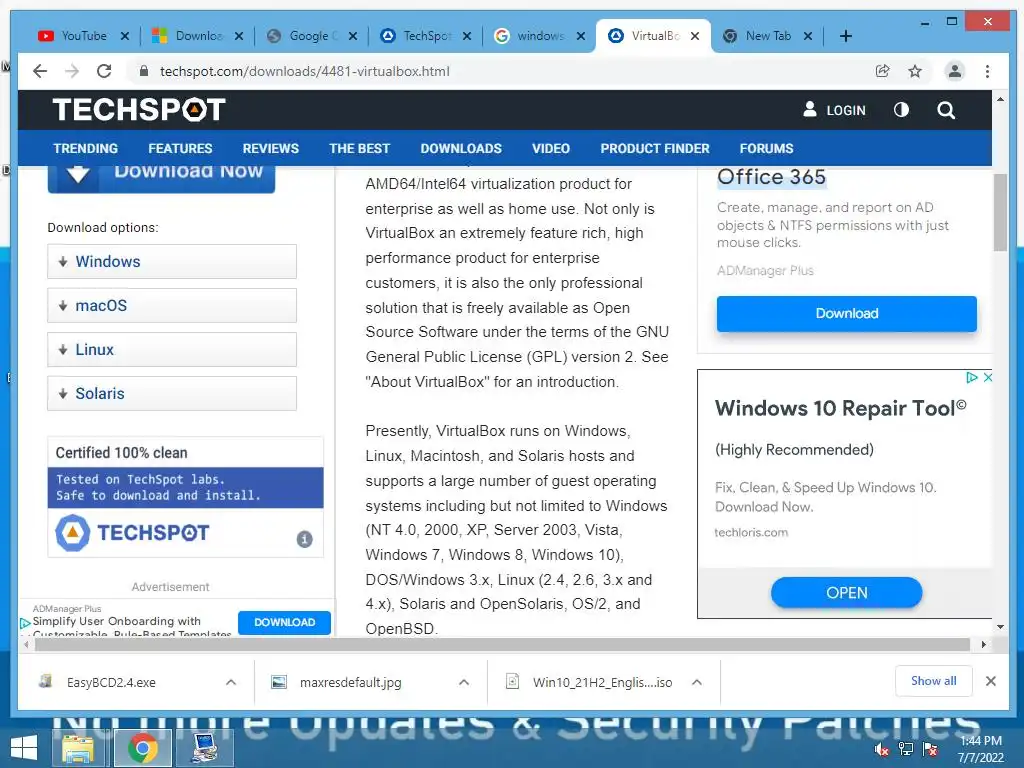Open the Chrome three-dot menu
Viewport: 1024px width, 768px height.
pos(987,71)
